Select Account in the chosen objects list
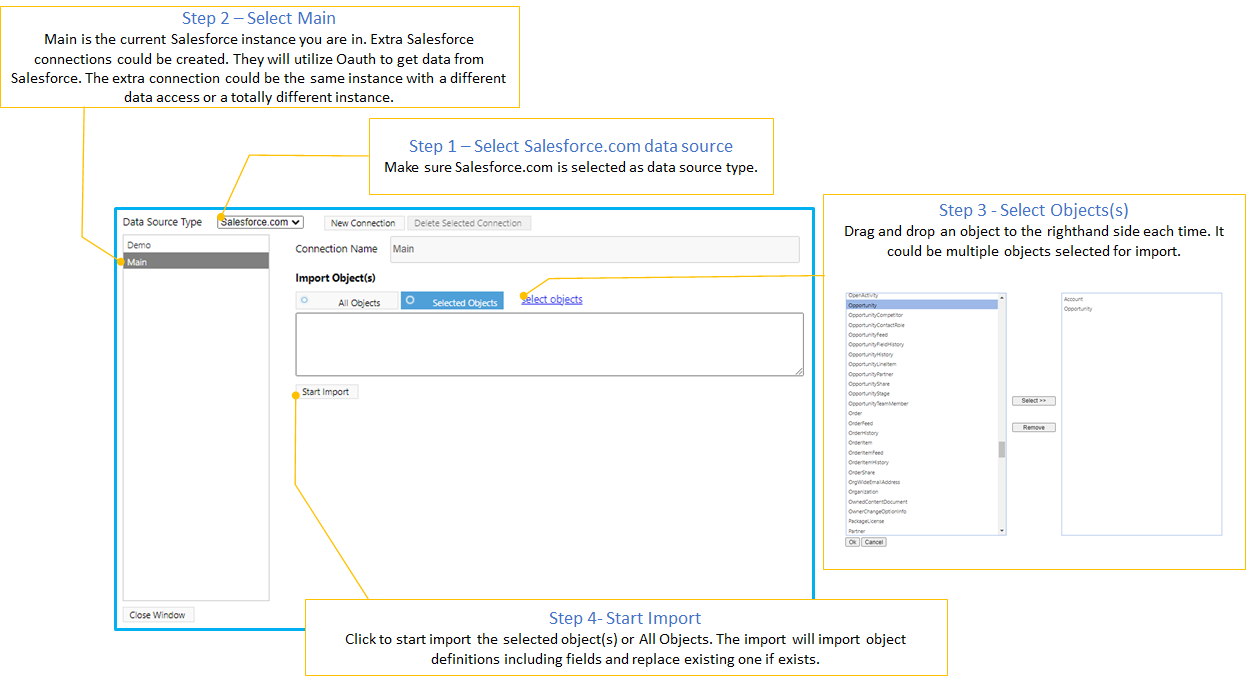 1074,299
